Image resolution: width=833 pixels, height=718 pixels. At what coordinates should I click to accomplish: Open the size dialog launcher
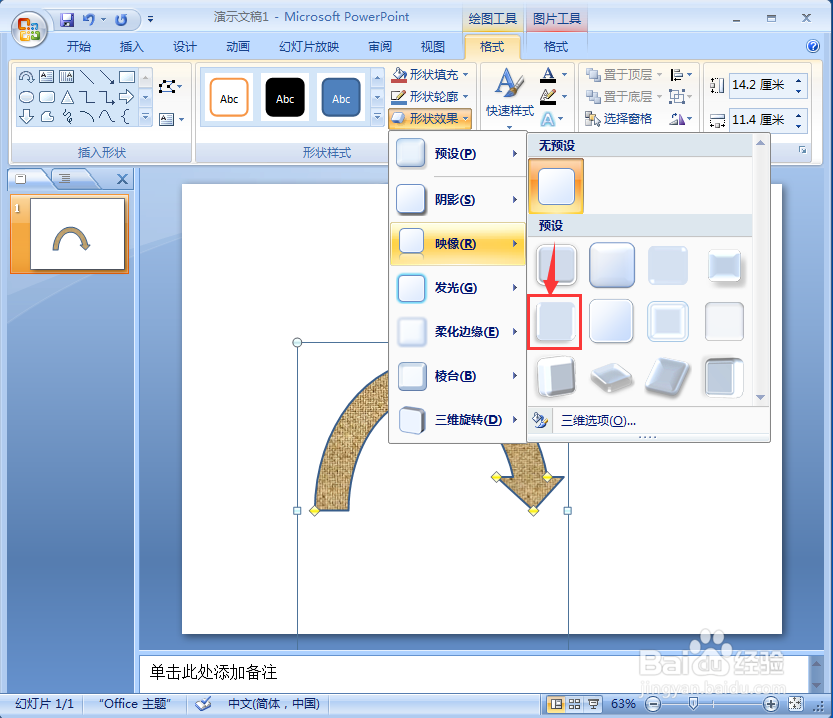(x=802, y=150)
